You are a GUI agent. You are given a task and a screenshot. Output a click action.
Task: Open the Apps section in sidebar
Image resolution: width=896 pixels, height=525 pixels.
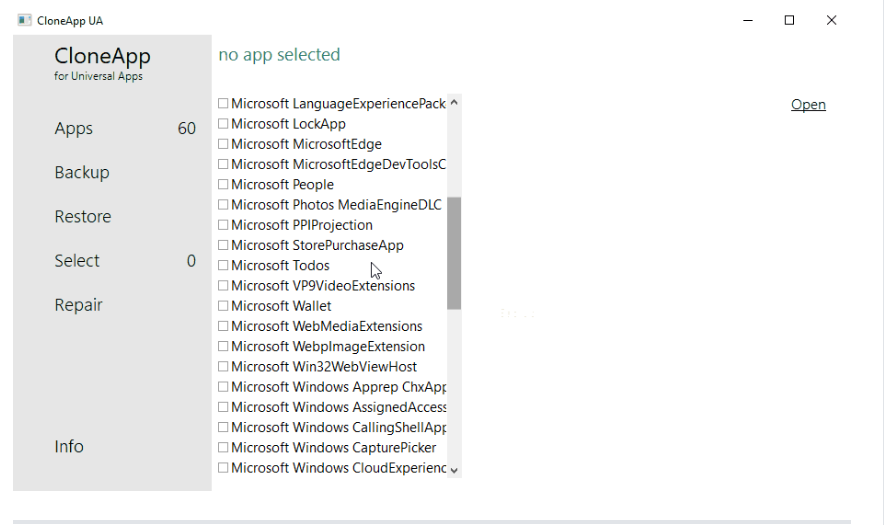point(74,129)
